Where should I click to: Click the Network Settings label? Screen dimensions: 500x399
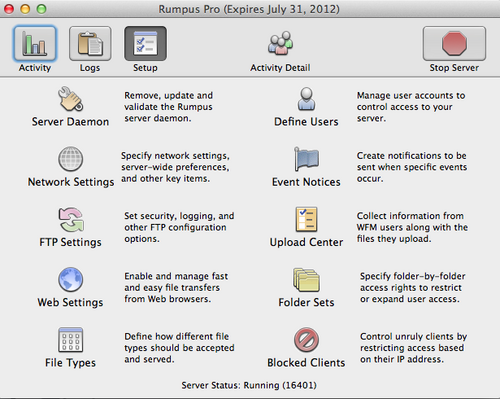[71, 182]
